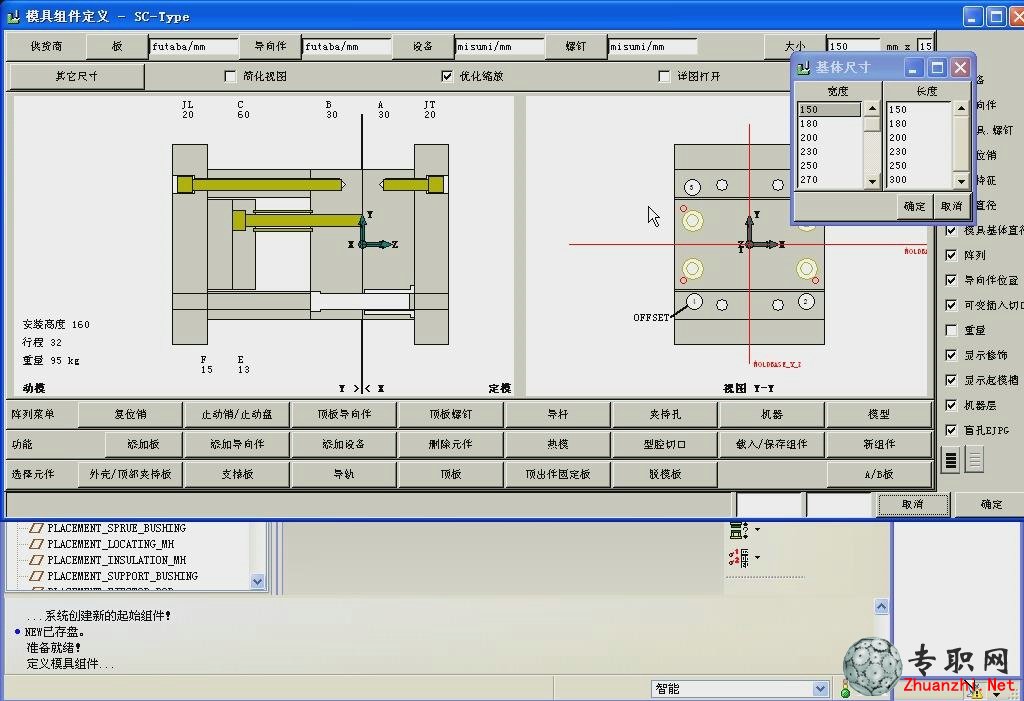The height and width of the screenshot is (701, 1024).
Task: Click model tree scroll down arrow
Action: pos(257,581)
